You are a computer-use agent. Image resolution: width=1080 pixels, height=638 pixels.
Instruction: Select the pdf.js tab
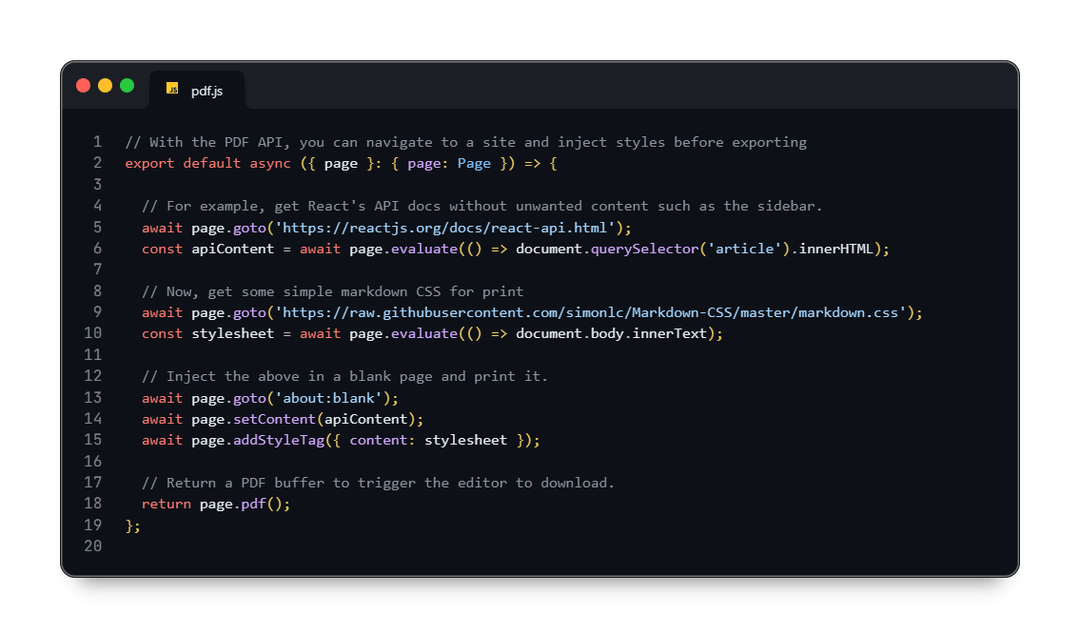pyautogui.click(x=205, y=90)
